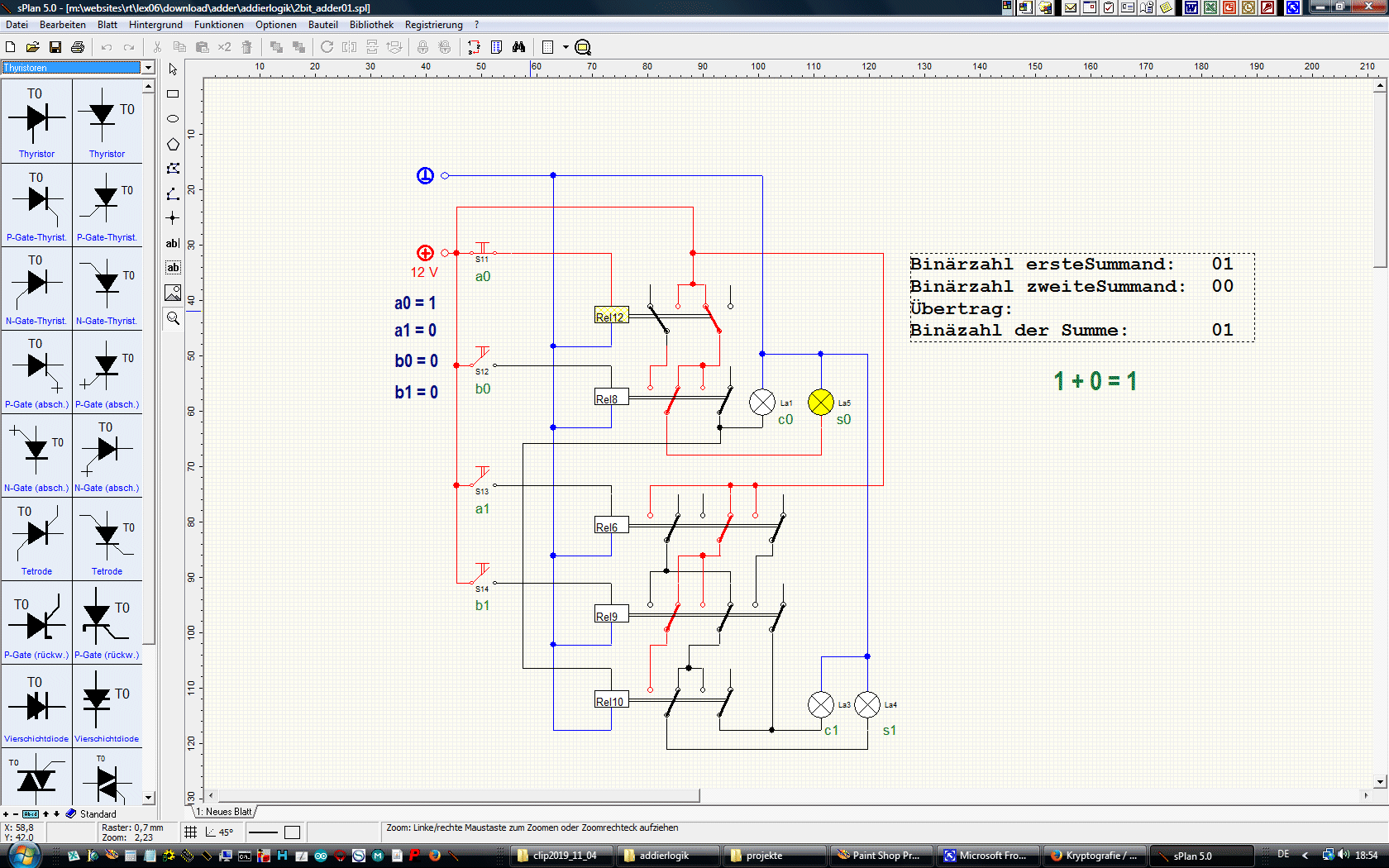The image size is (1389, 868).
Task: Click the library list's scroll down arrow
Action: pos(148,799)
